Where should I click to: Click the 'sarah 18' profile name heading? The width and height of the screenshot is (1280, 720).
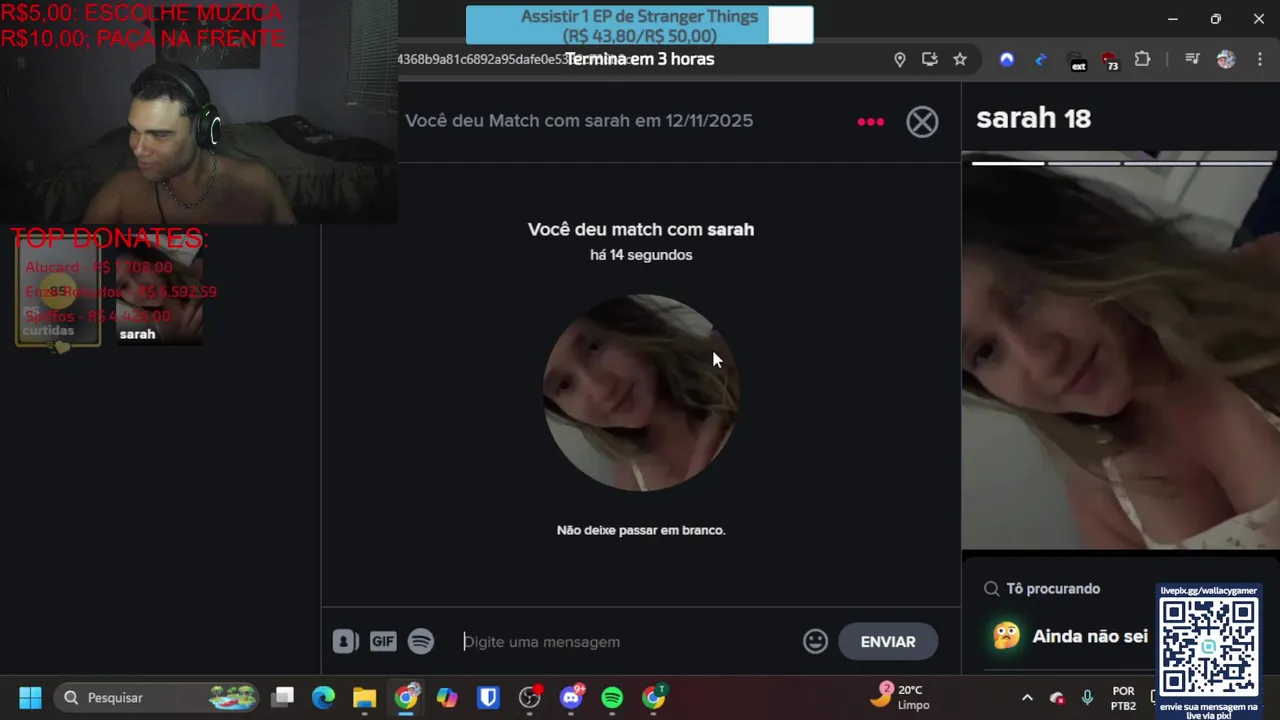point(1033,118)
